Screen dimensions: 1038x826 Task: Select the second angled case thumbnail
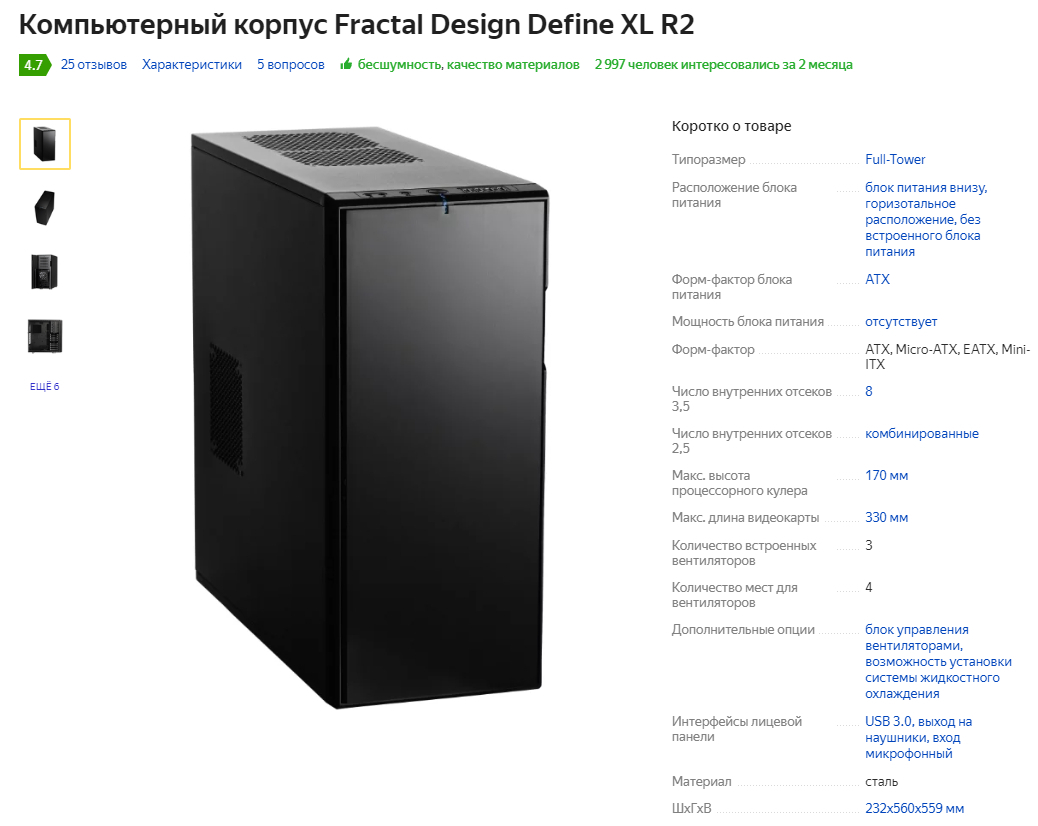[45, 208]
